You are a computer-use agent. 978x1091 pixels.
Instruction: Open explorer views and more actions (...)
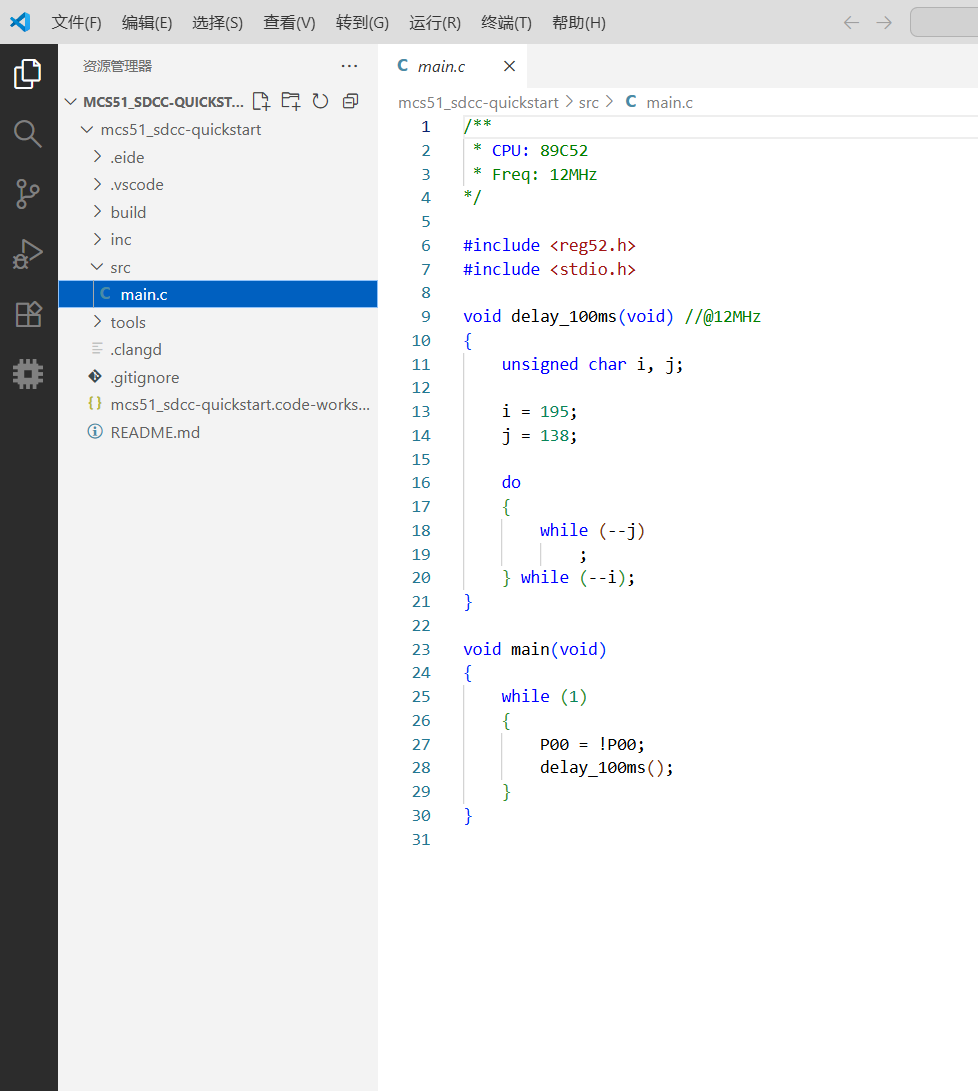click(349, 66)
